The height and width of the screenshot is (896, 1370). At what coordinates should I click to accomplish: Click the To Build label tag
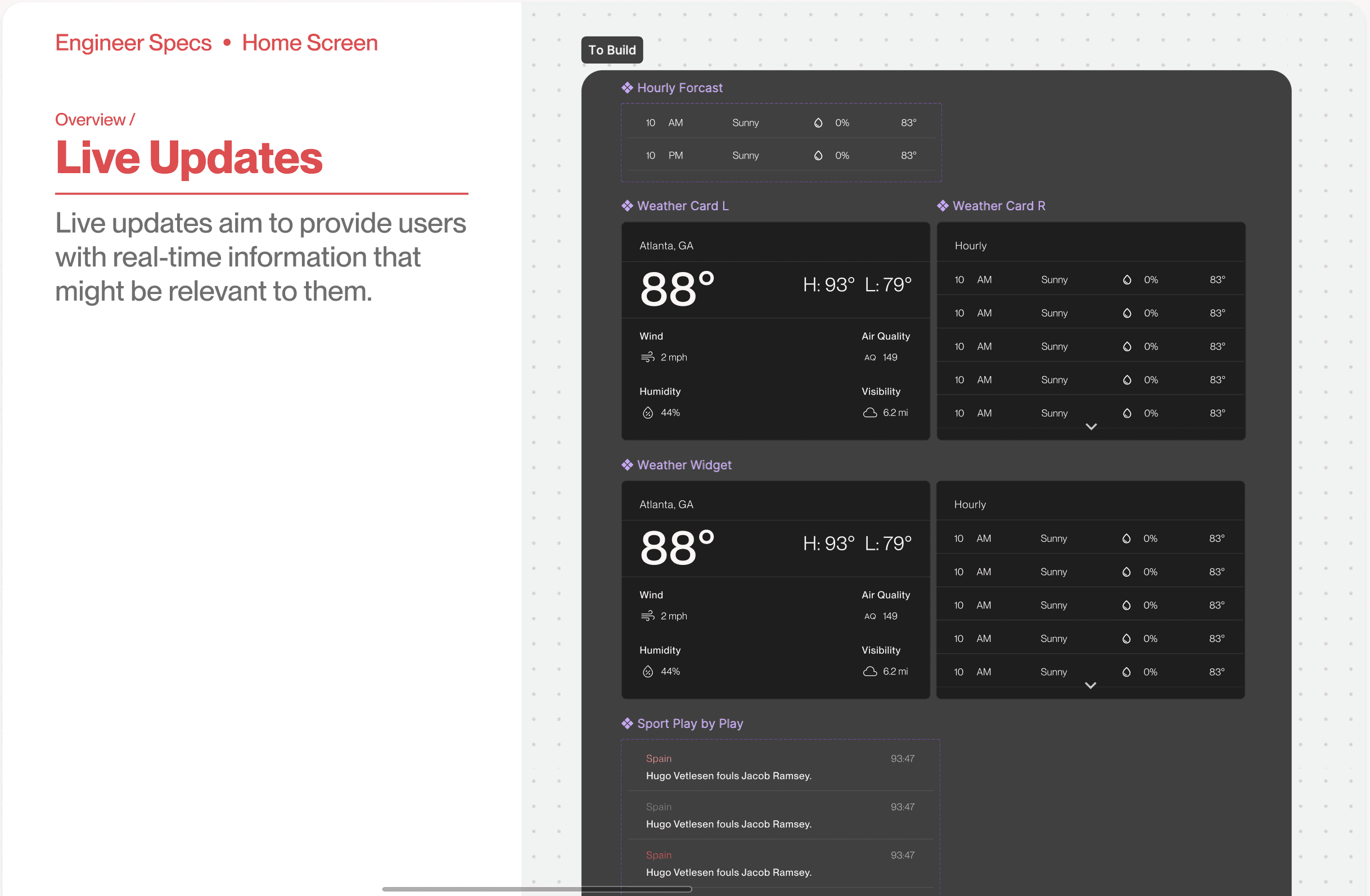click(611, 50)
